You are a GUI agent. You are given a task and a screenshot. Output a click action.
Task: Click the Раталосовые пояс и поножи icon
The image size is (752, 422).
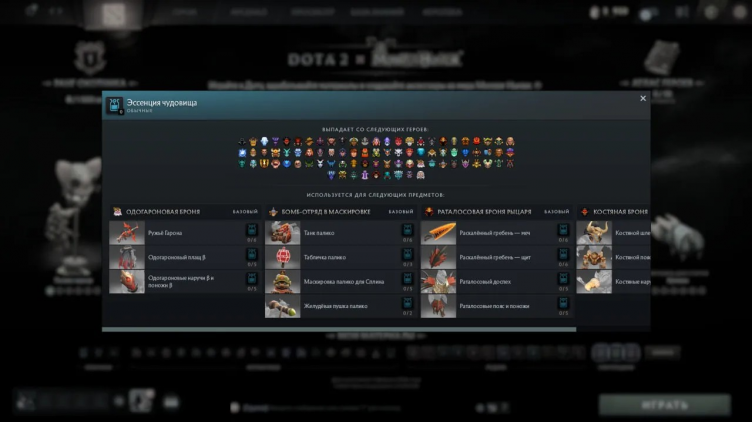coord(438,306)
